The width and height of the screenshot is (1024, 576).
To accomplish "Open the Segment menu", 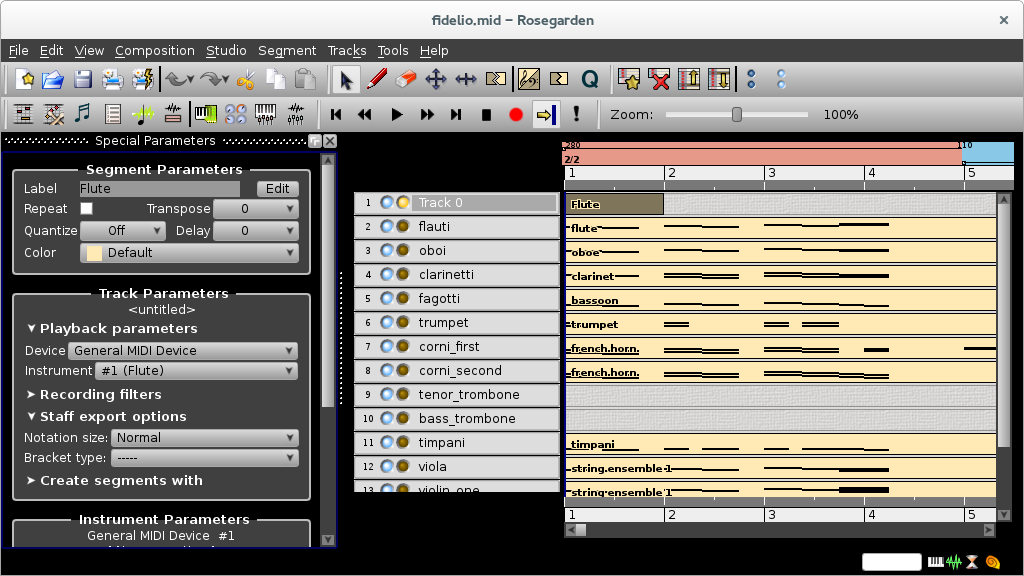I will coord(287,50).
